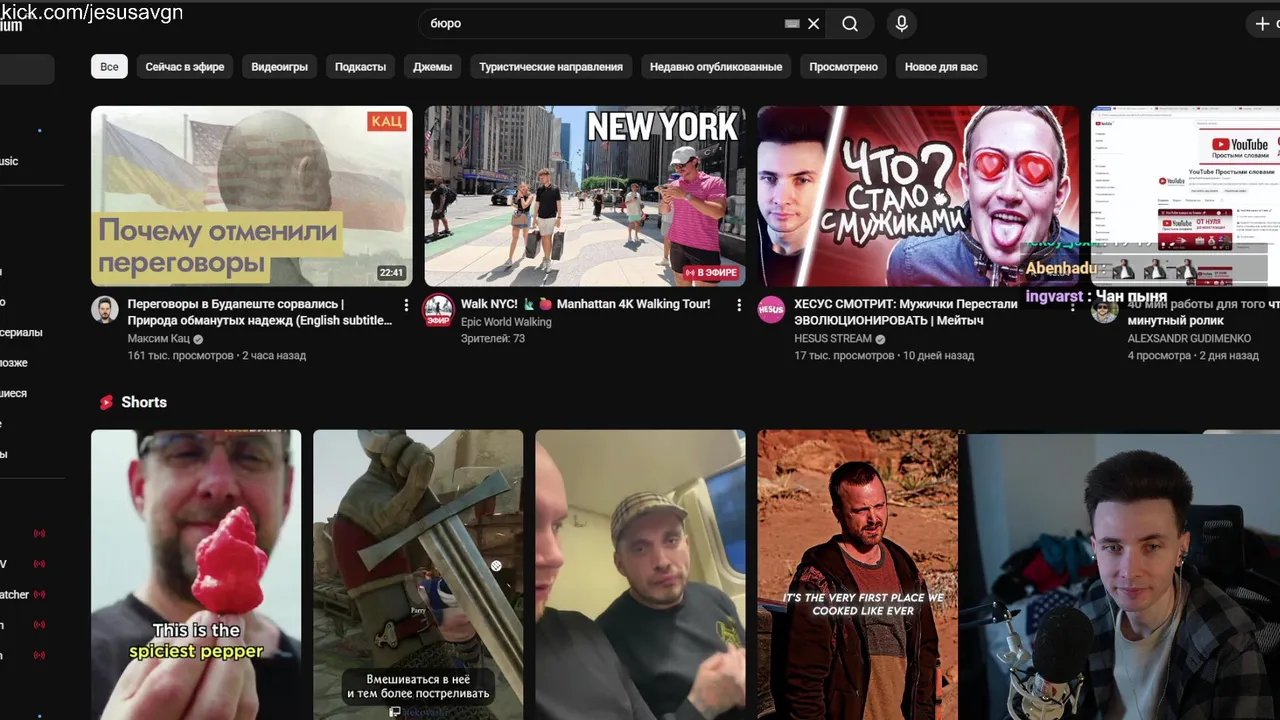Open the Почему отменили переговоры thumbnail
1280x720 pixels.
pyautogui.click(x=251, y=196)
